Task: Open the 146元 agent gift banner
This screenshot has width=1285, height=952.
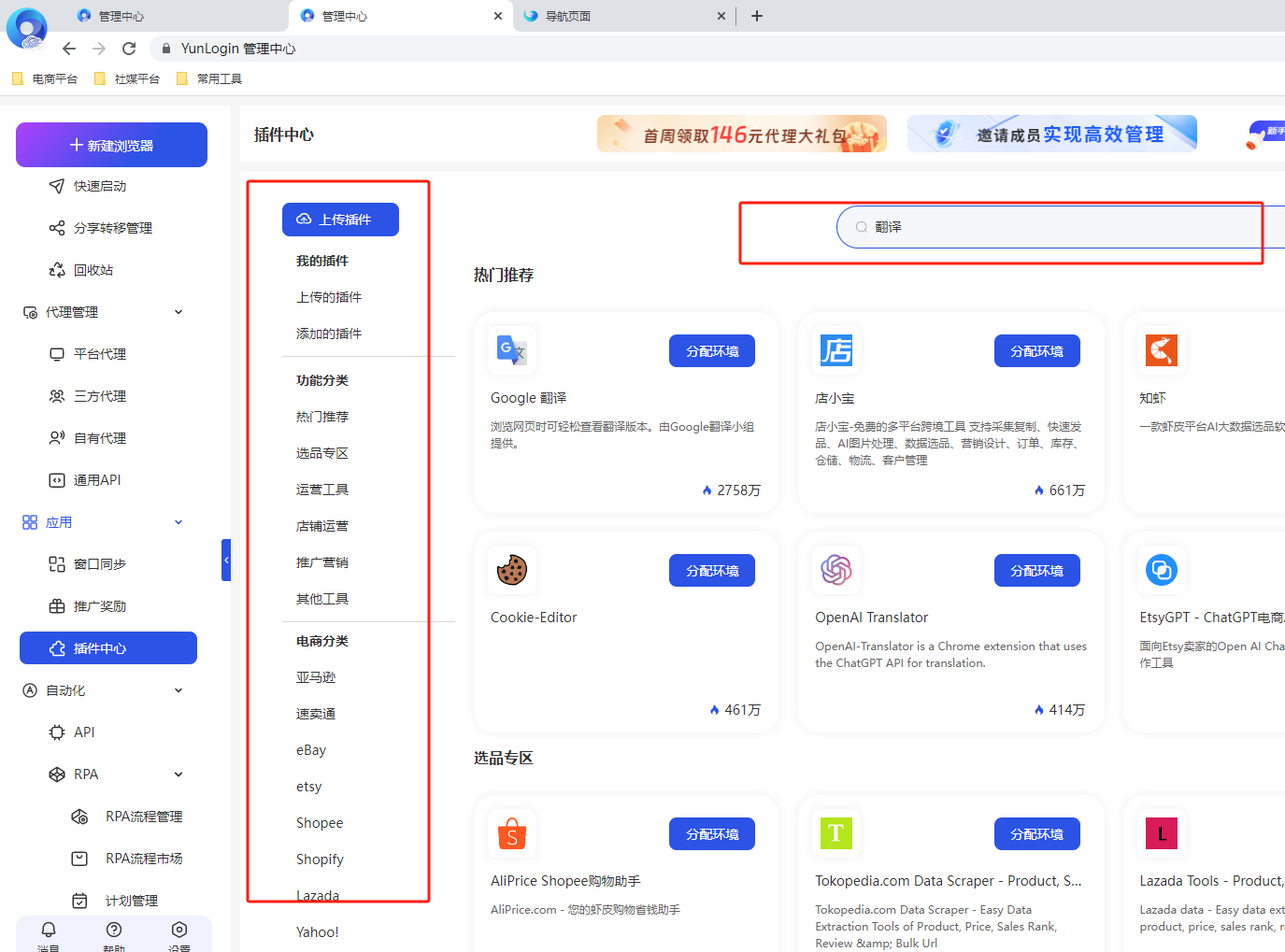Action: 742,134
